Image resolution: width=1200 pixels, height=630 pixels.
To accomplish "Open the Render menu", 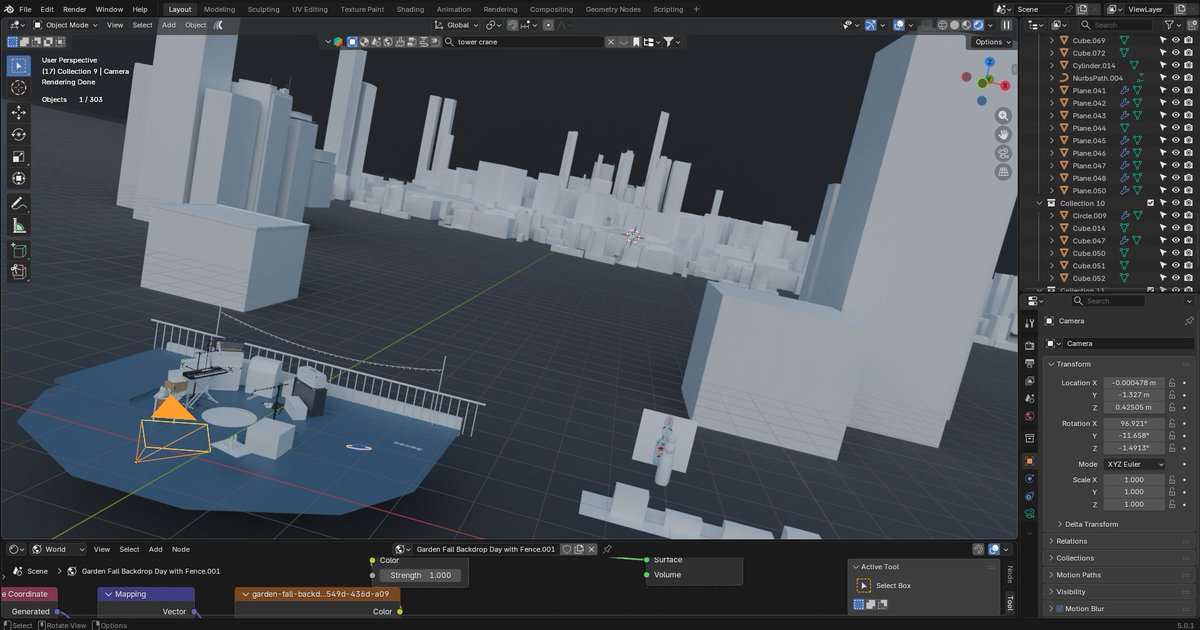I will (x=75, y=9).
